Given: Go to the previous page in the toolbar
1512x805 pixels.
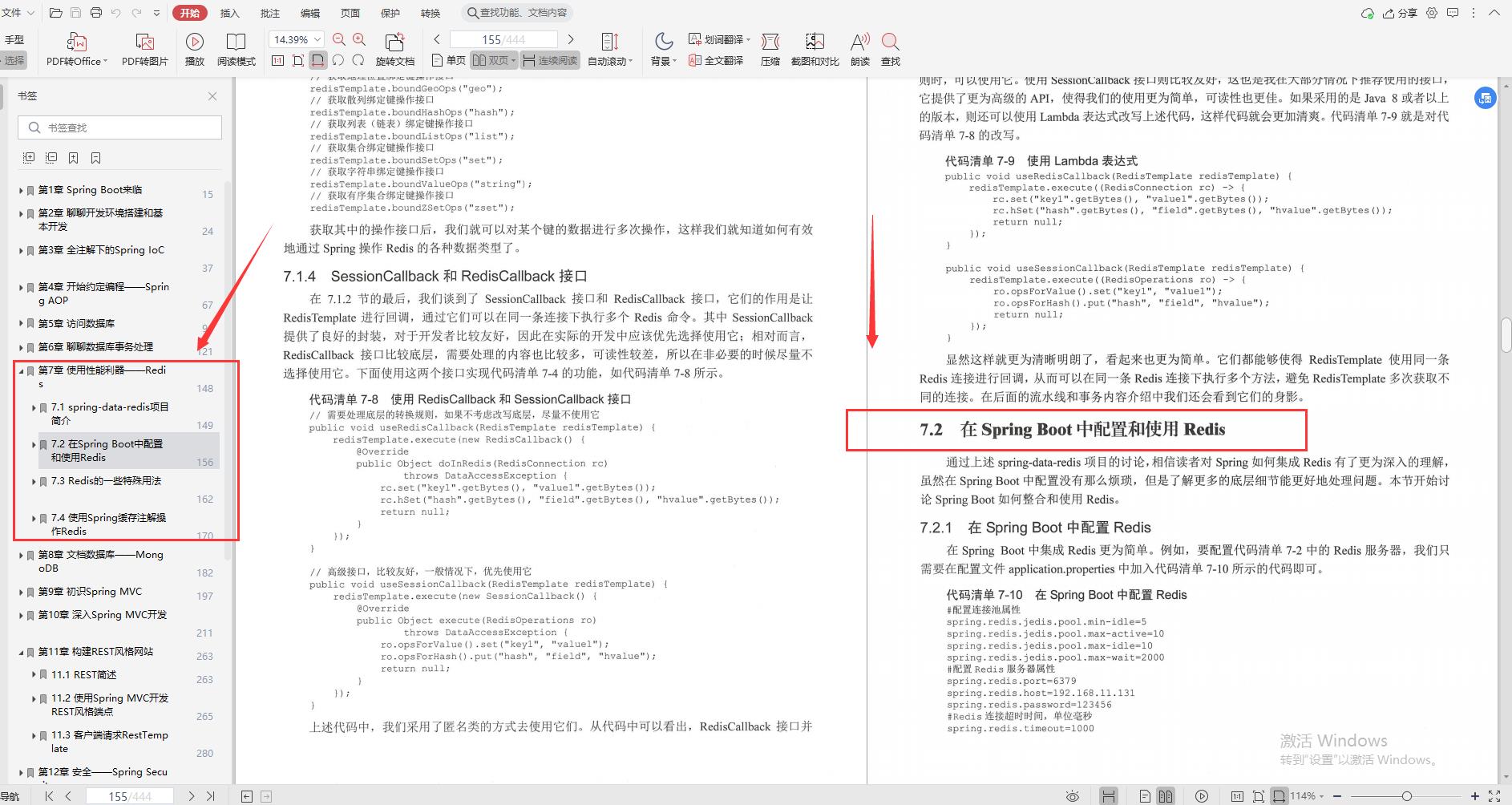Looking at the screenshot, I should coord(437,39).
